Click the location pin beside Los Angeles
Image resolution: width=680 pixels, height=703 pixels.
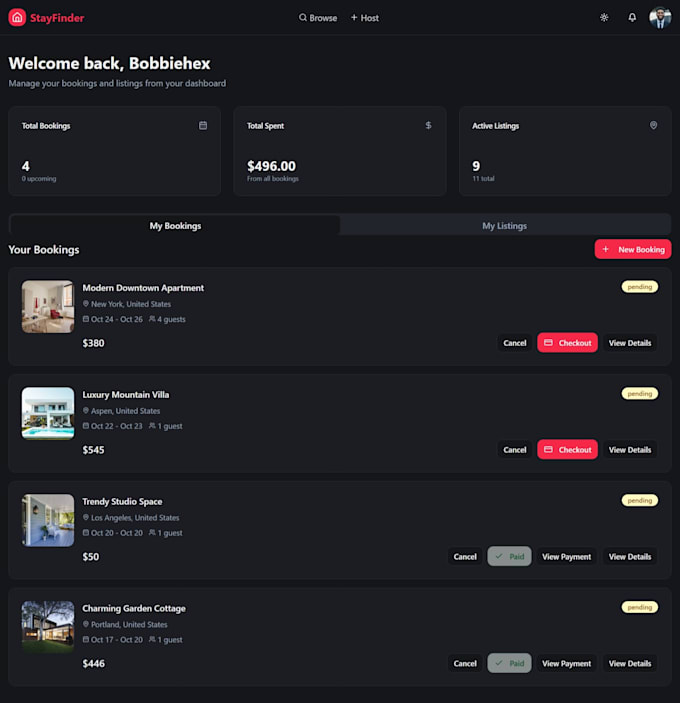click(86, 517)
